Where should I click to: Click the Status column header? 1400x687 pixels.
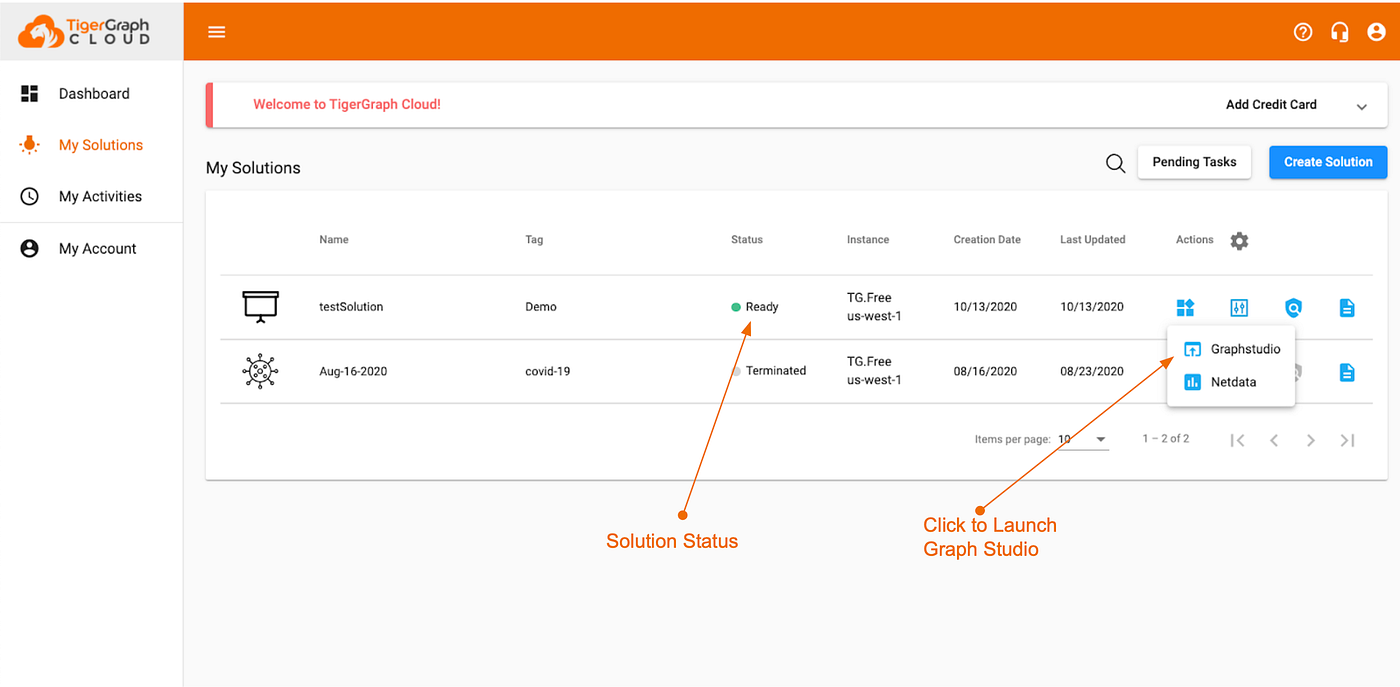747,240
